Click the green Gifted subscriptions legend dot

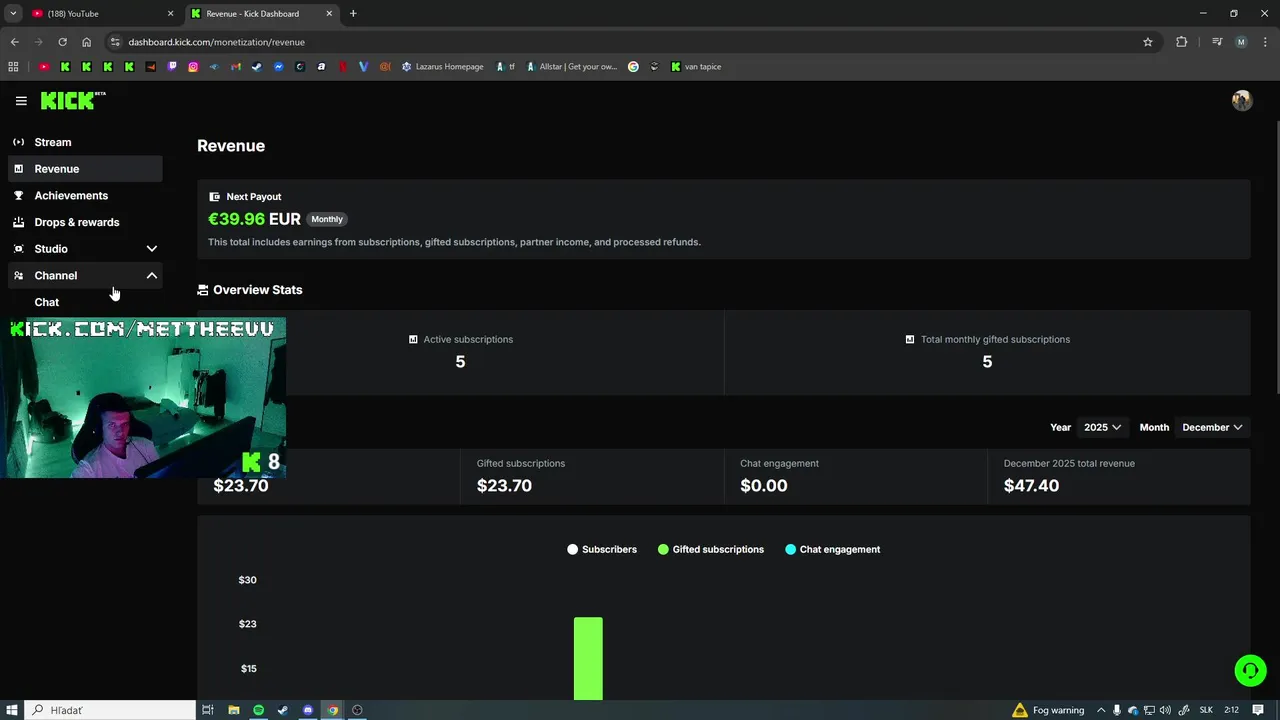pyautogui.click(x=663, y=549)
